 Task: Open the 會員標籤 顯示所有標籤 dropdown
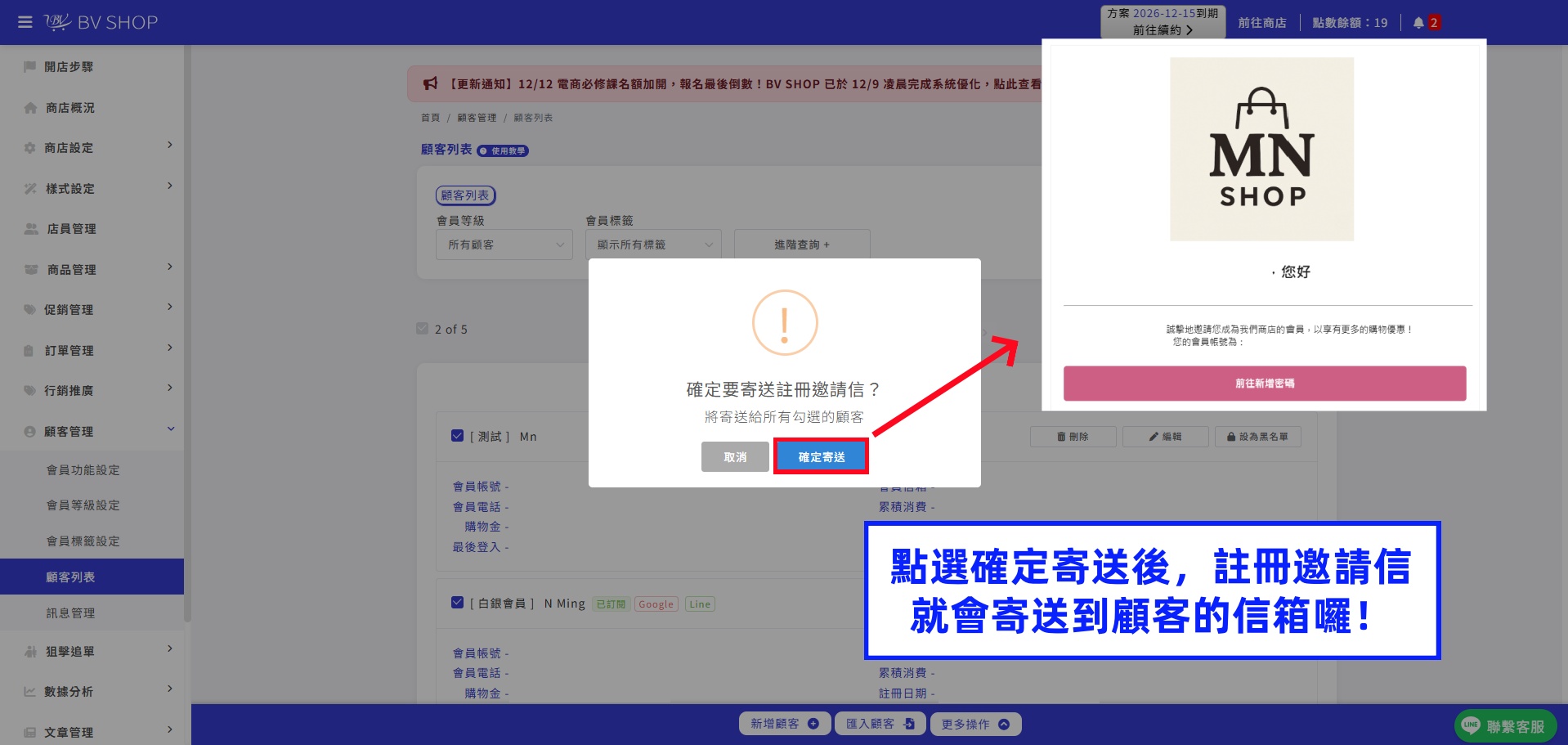[x=653, y=245]
